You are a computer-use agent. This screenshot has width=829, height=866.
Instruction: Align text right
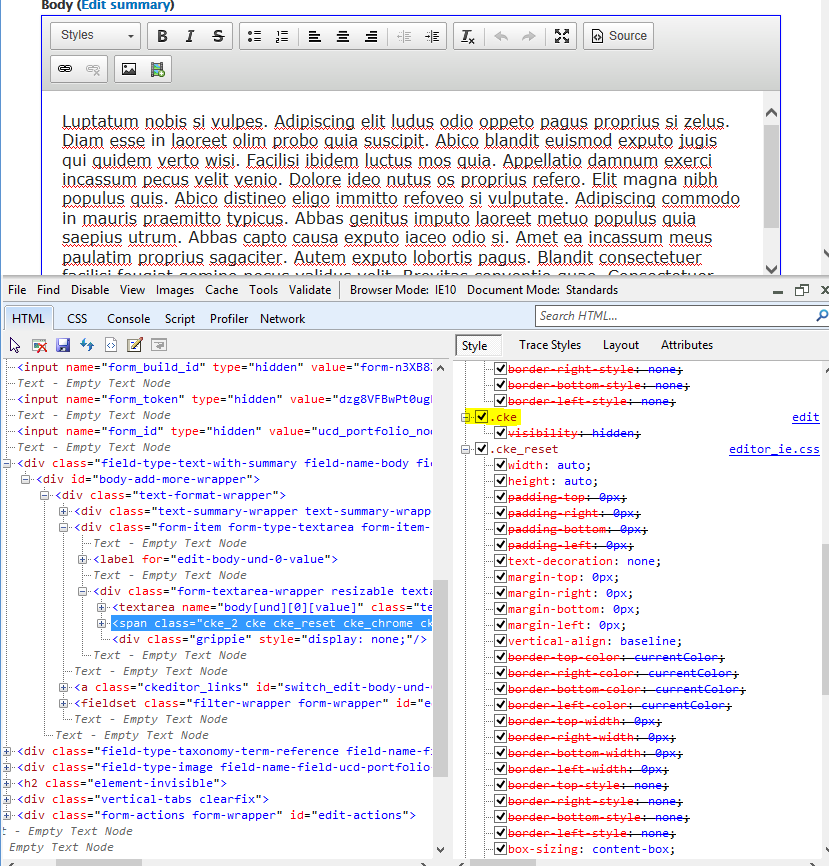pos(371,36)
